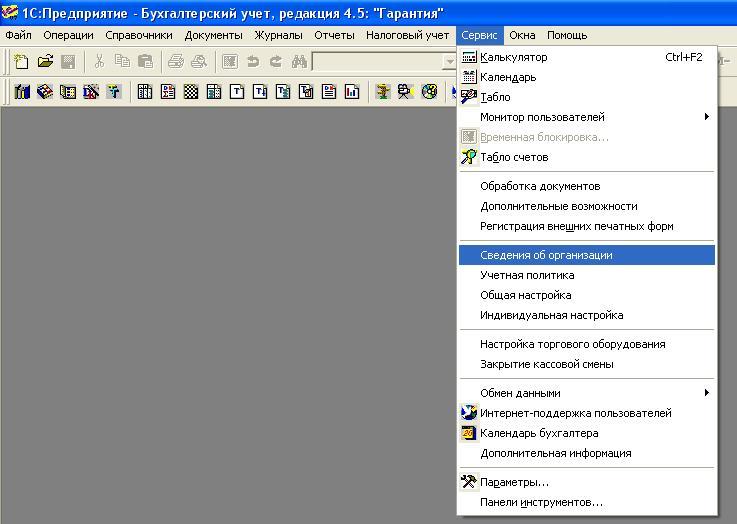Select Регистрация внешних печатных форм
Image resolution: width=737 pixels, height=524 pixels.
[587, 226]
